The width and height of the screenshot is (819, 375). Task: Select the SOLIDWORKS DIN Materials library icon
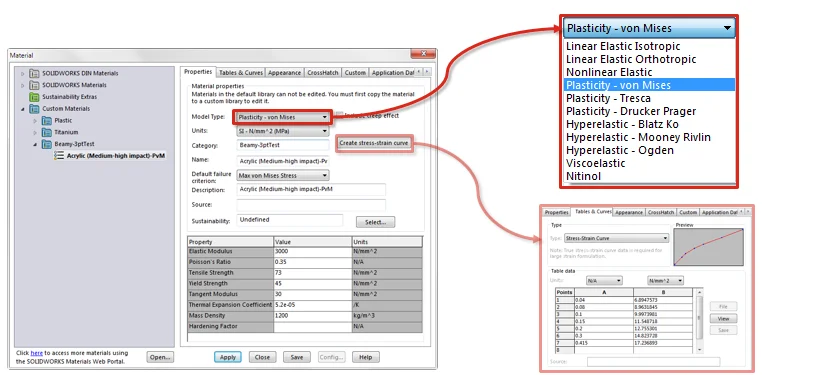pyautogui.click(x=34, y=73)
